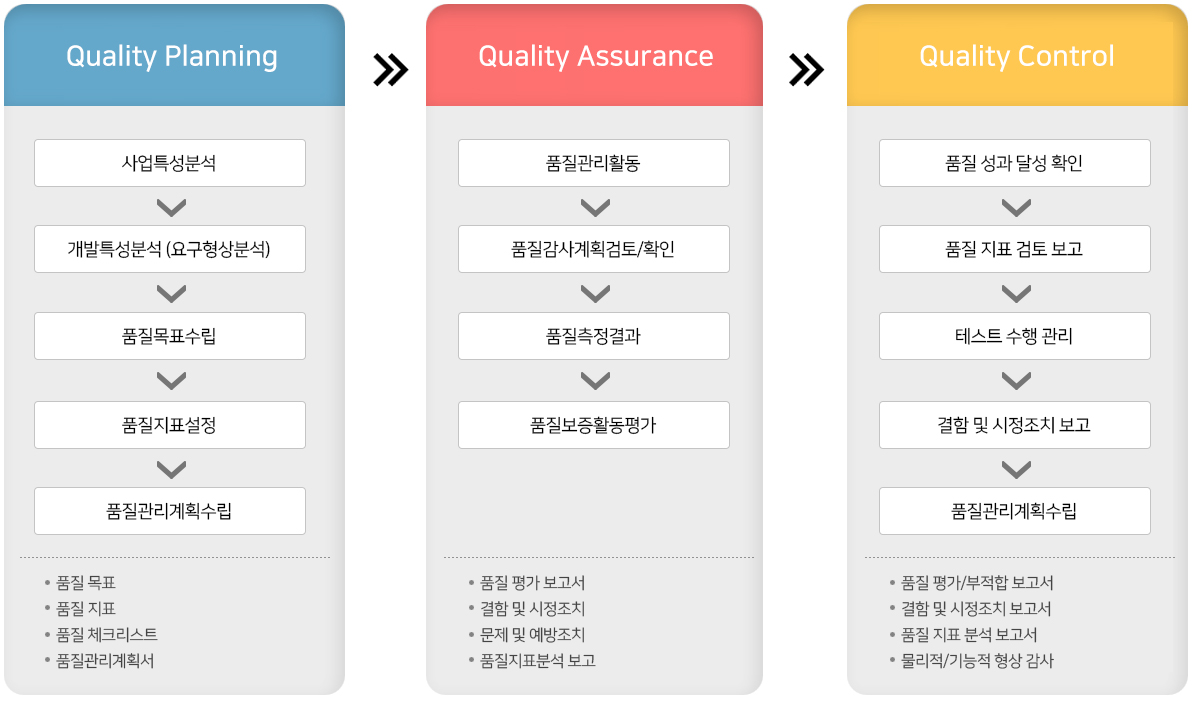The height and width of the screenshot is (702, 1194).
Task: Select the Quality Control header
Action: click(x=1017, y=55)
